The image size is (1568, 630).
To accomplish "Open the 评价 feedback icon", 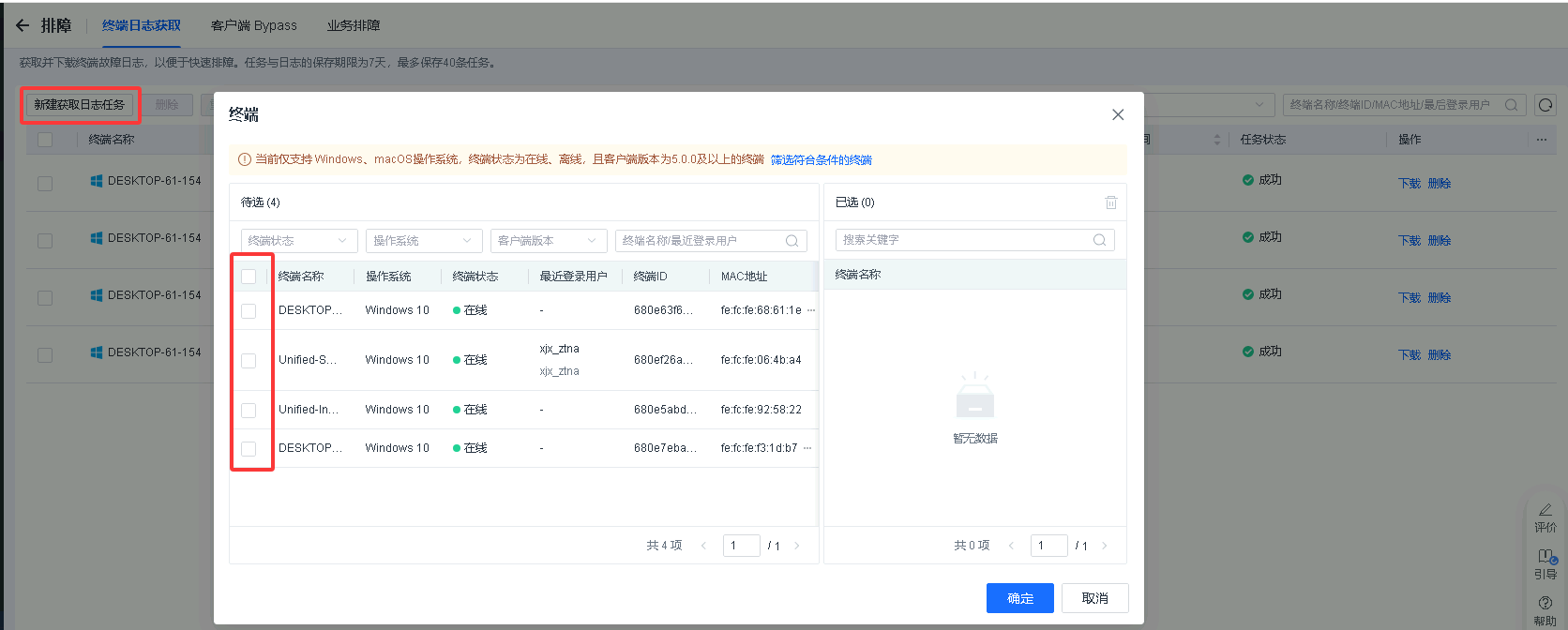I will 1545,517.
